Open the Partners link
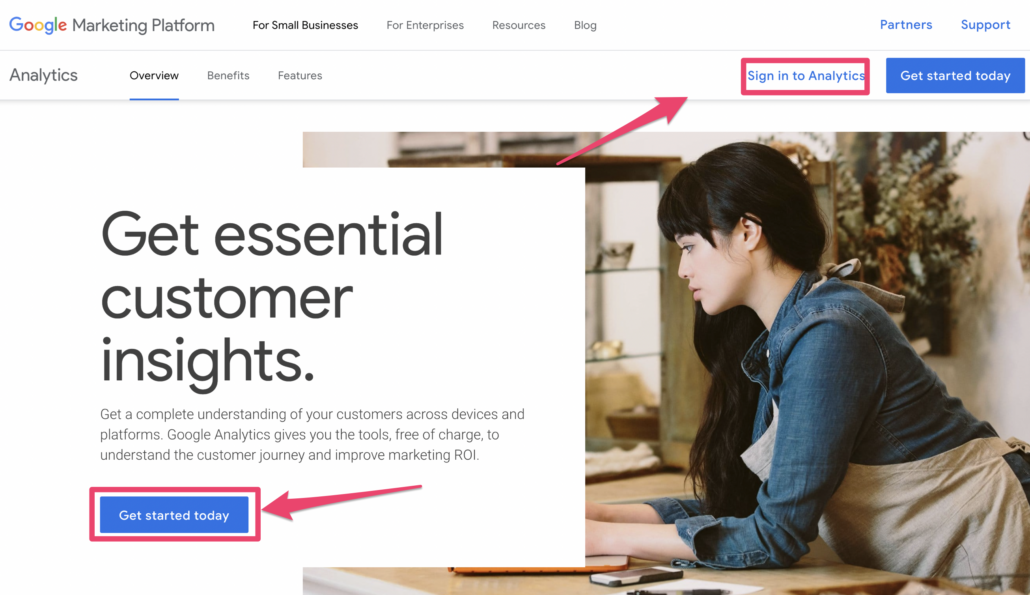Image resolution: width=1030 pixels, height=595 pixels. (x=906, y=25)
